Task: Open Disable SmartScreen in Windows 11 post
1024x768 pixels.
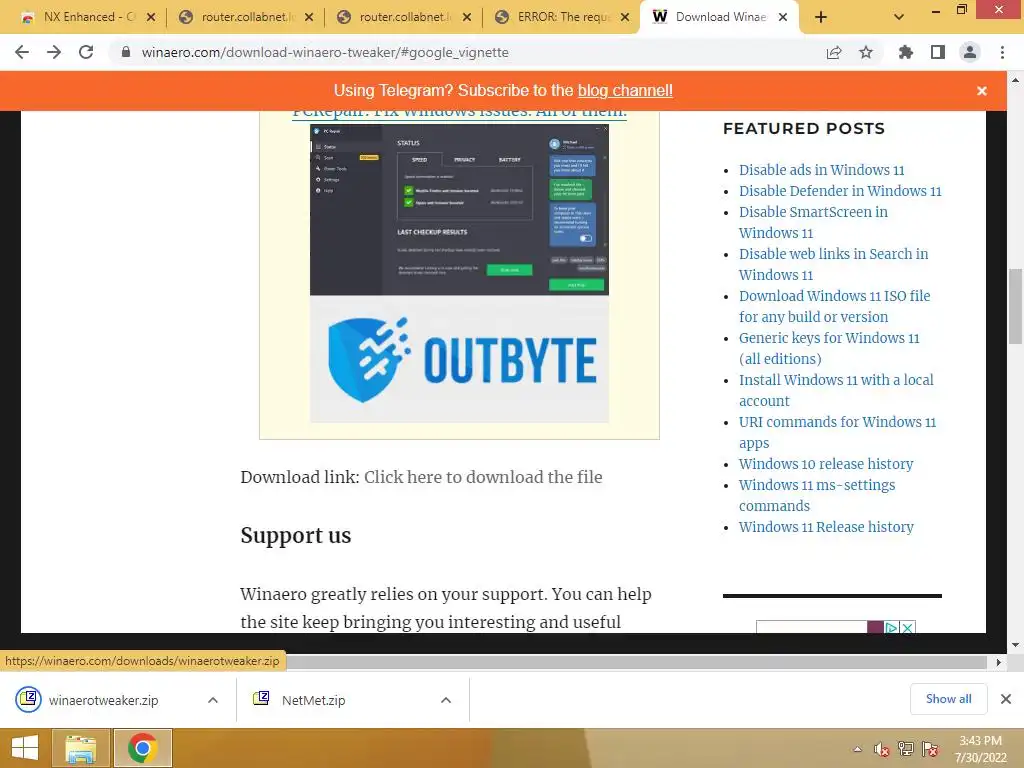Action: pyautogui.click(x=813, y=222)
